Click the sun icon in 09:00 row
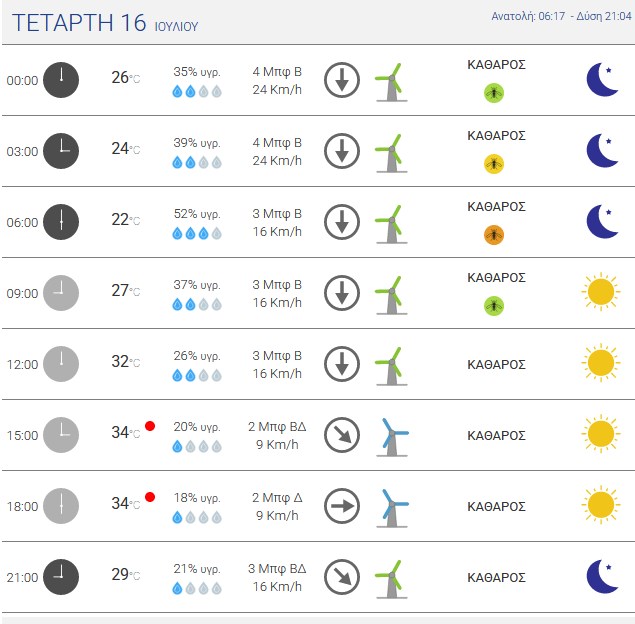 (601, 292)
